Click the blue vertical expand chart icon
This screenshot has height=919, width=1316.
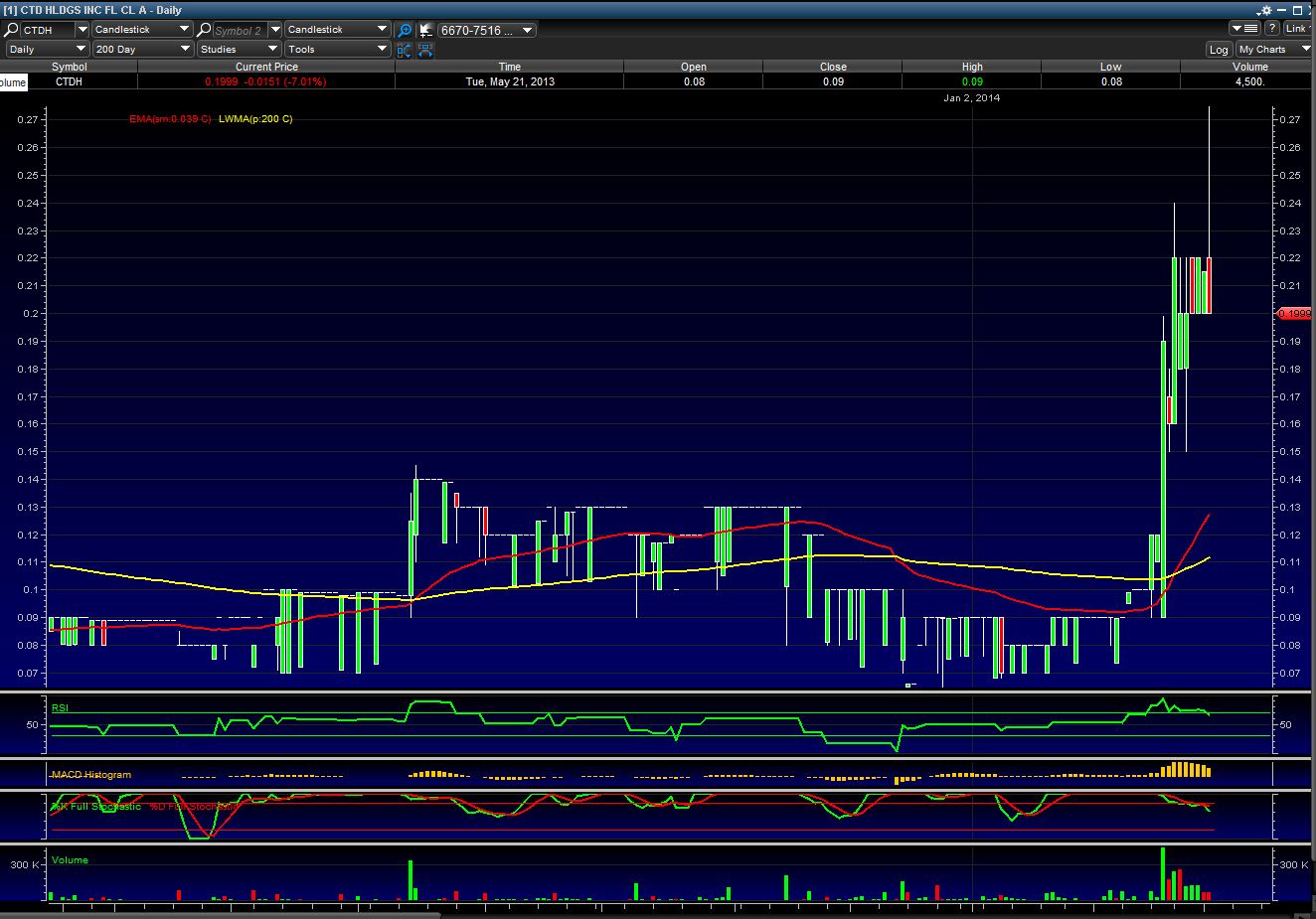point(405,50)
